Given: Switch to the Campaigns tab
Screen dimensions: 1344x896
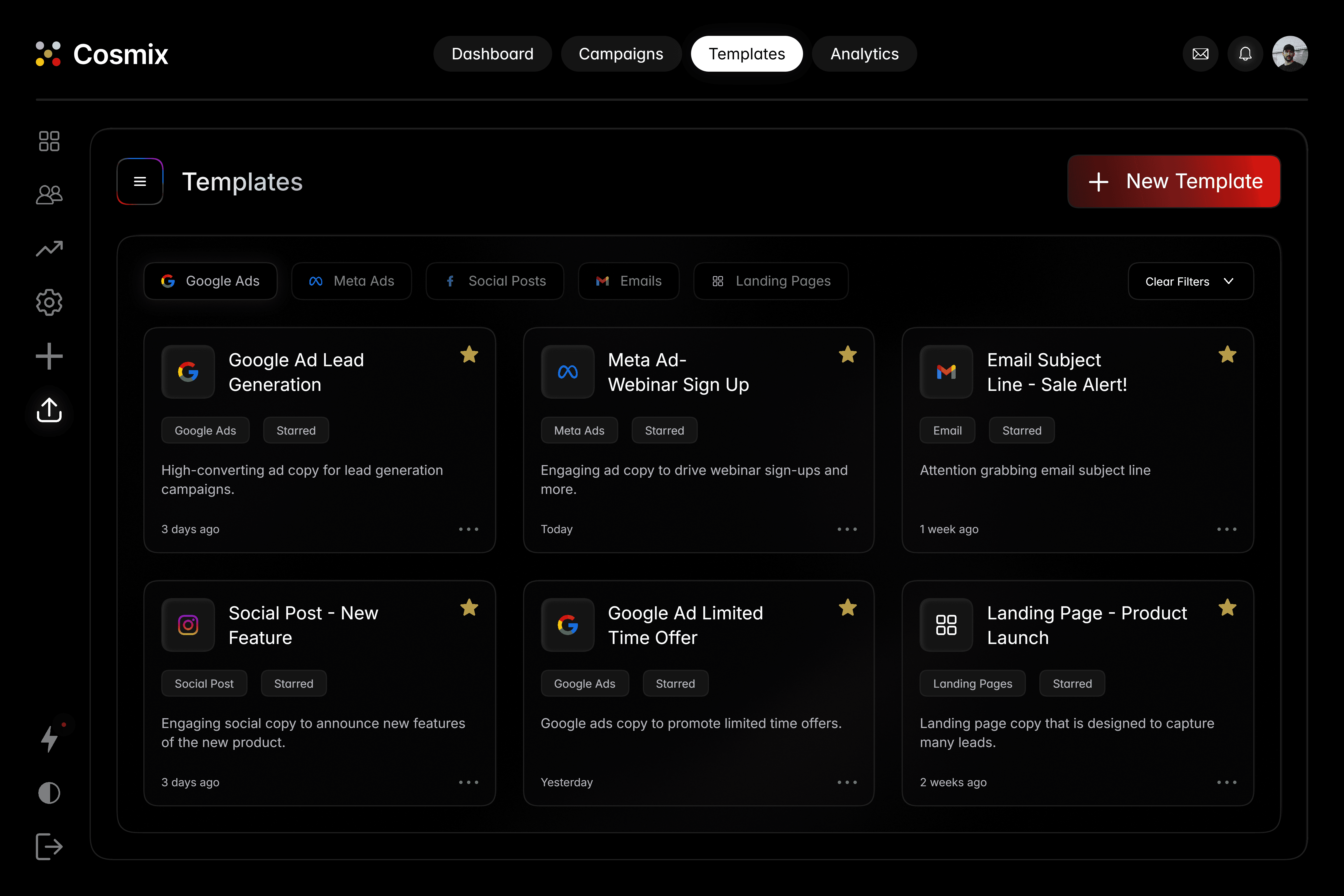Looking at the screenshot, I should [621, 54].
